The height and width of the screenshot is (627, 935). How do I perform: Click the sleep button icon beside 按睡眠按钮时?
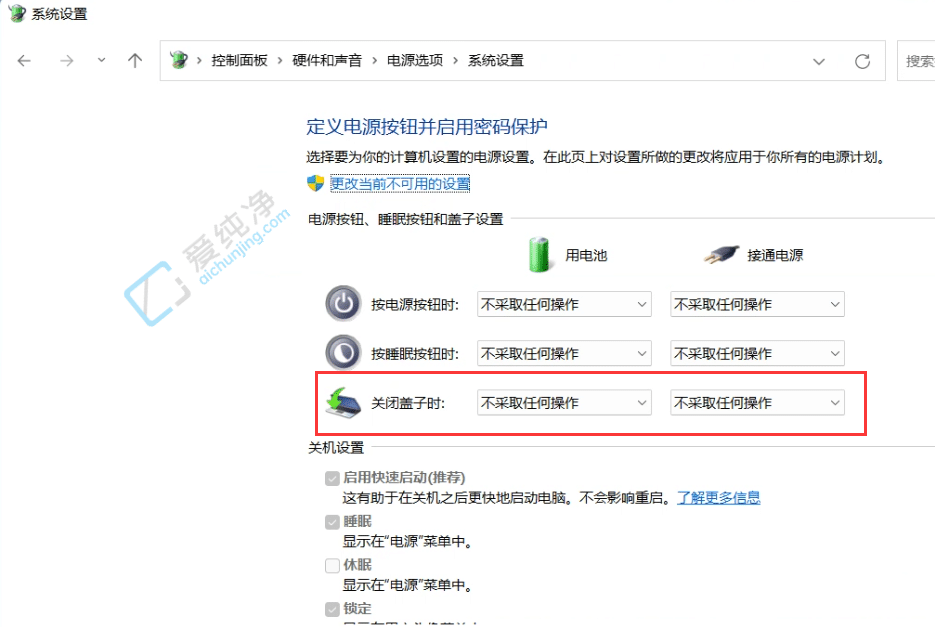[x=343, y=353]
